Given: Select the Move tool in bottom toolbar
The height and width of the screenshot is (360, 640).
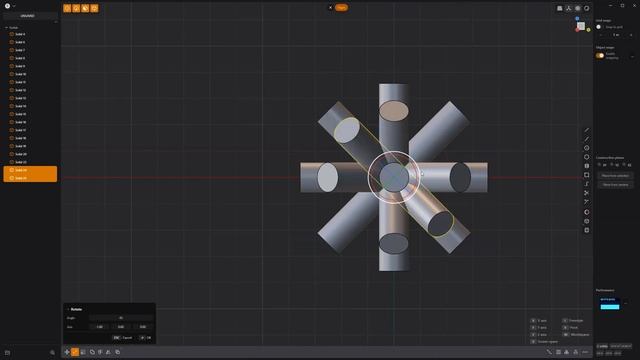Looking at the screenshot, I should point(67,352).
